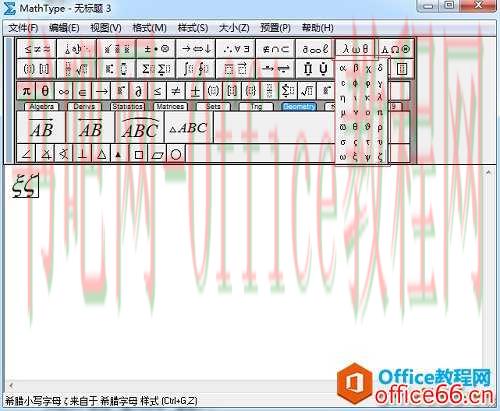Open the 格式(M) menu
The image size is (500, 411).
coord(149,28)
